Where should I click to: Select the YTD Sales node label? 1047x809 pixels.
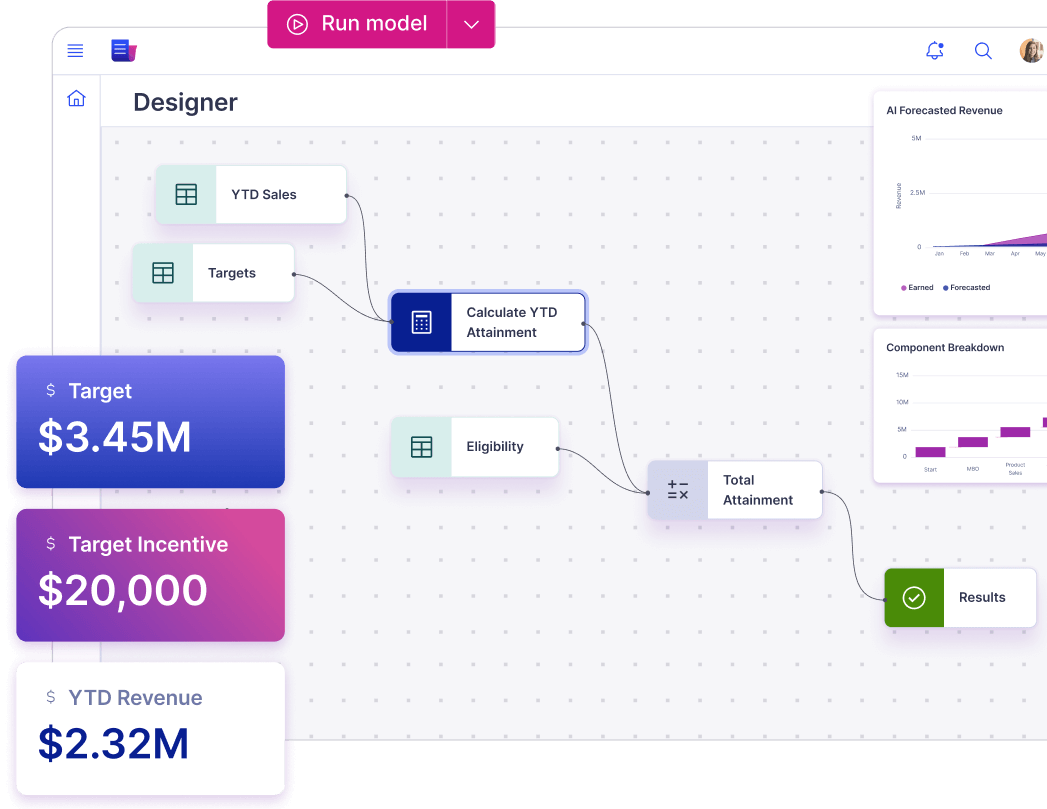point(264,194)
